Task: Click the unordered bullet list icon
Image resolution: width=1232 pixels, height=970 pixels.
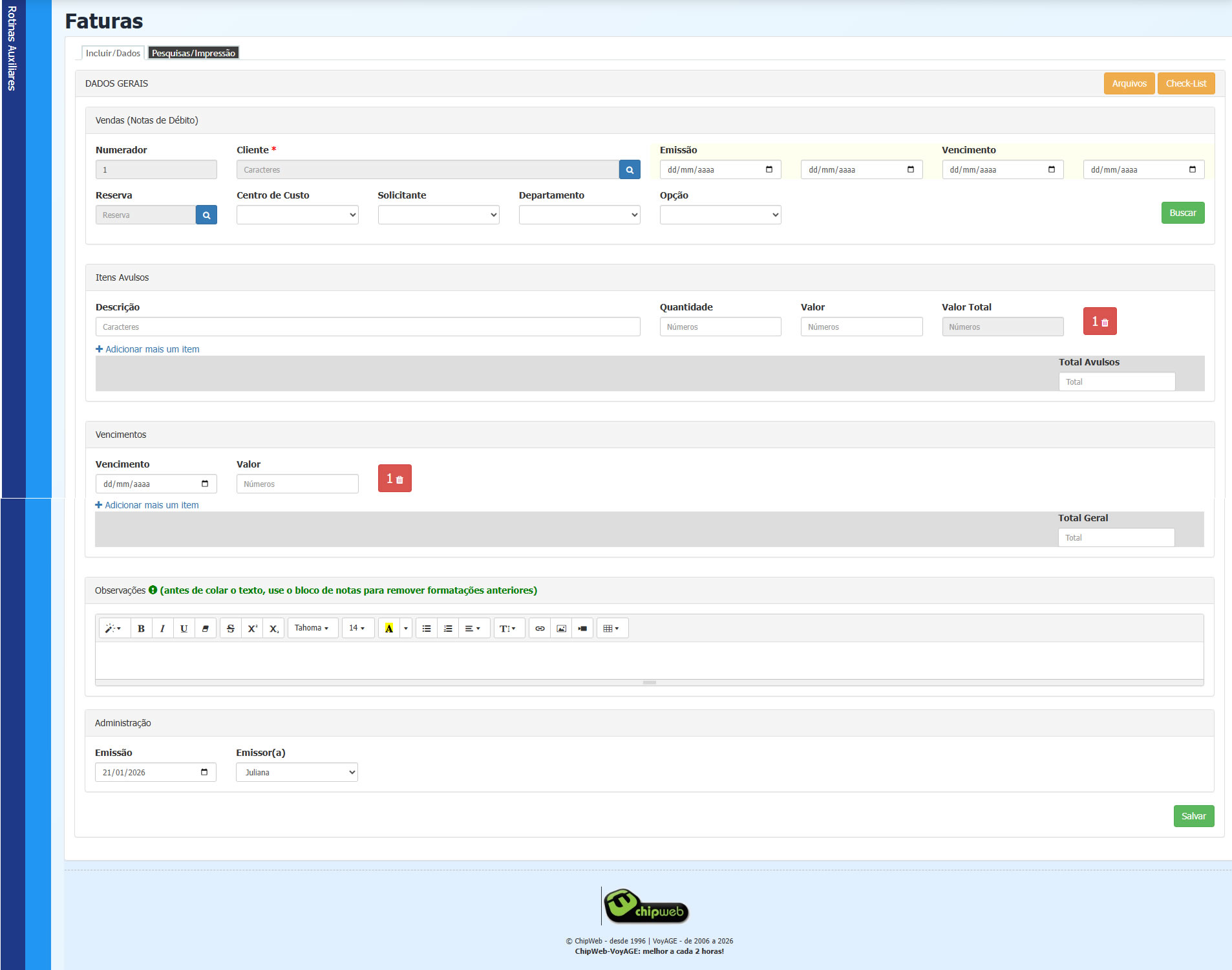Action: coord(427,629)
